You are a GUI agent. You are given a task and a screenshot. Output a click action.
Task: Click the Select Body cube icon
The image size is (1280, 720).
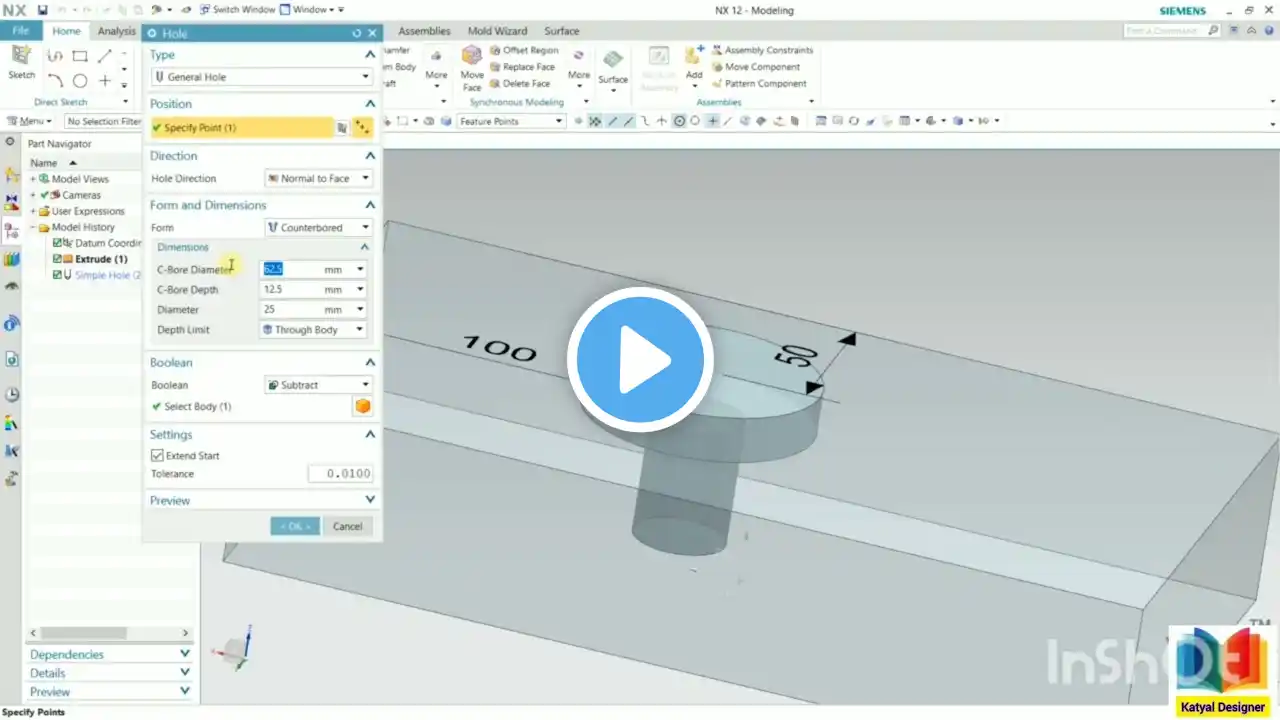(x=362, y=406)
